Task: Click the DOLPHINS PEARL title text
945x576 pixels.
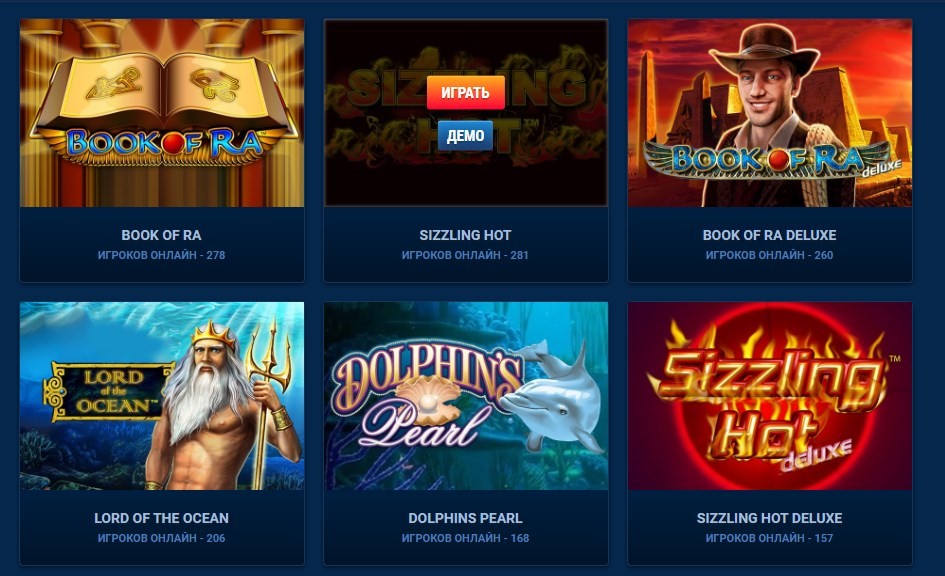Action: click(x=465, y=518)
